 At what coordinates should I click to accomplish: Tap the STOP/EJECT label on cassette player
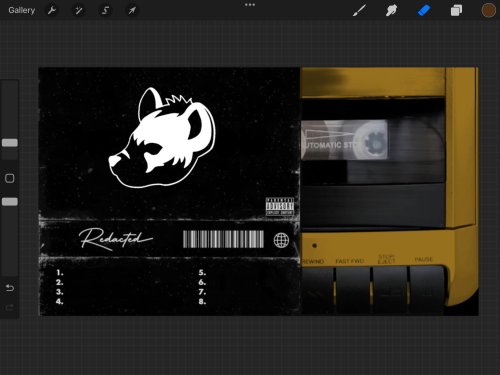point(386,259)
